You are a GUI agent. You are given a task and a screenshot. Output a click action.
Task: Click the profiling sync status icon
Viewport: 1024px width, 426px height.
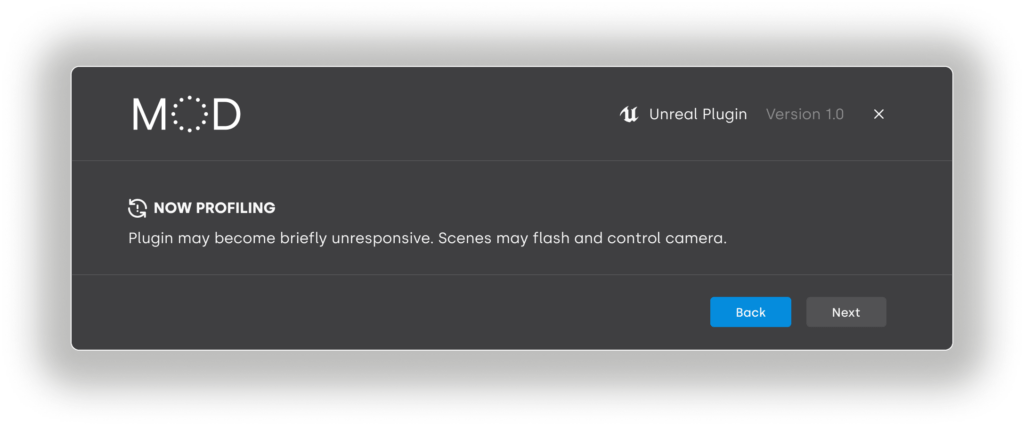(x=138, y=208)
